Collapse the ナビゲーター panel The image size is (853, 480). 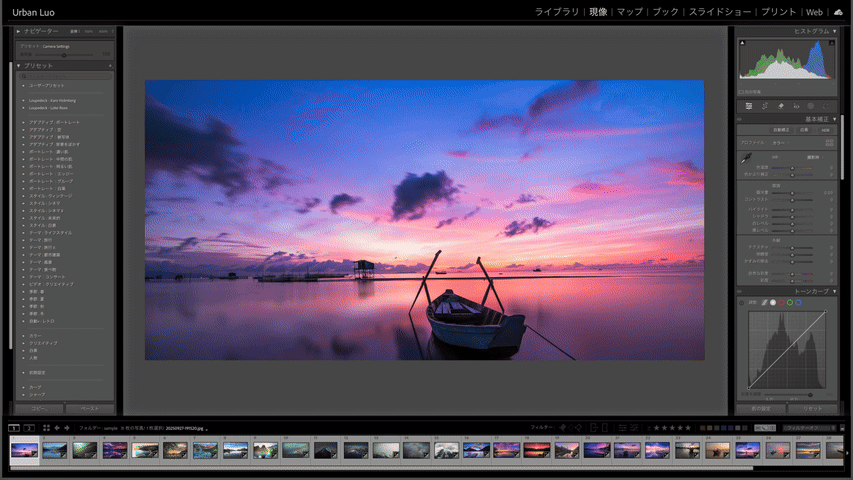[18, 32]
